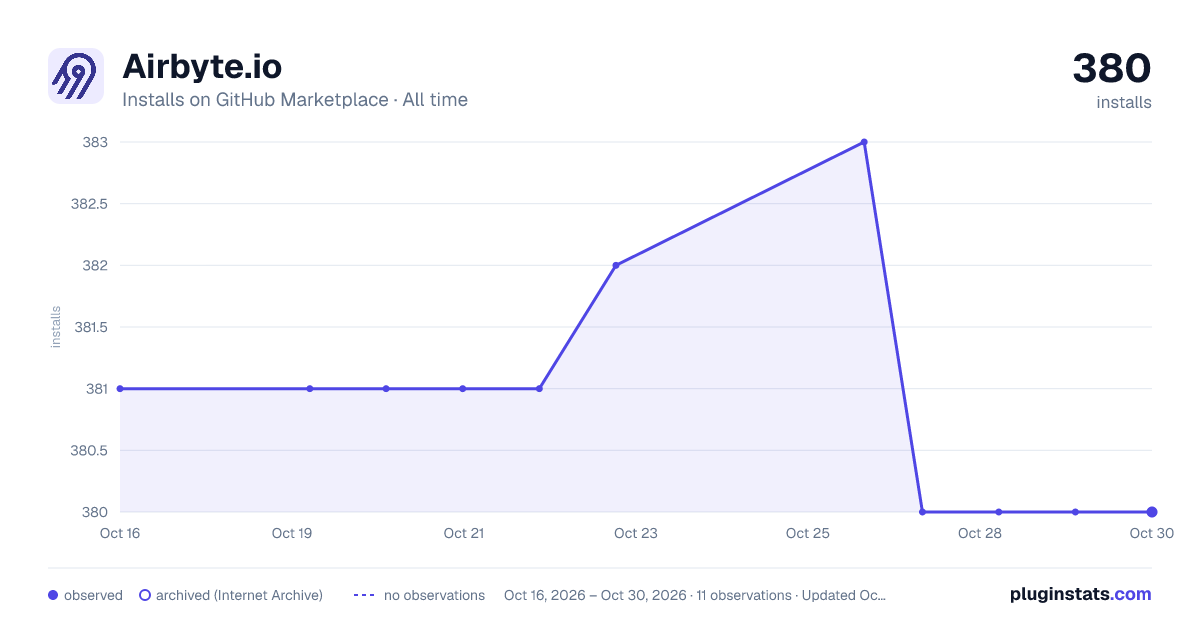Click the Oct 16 x-axis label
1200x630 pixels.
coord(120,533)
